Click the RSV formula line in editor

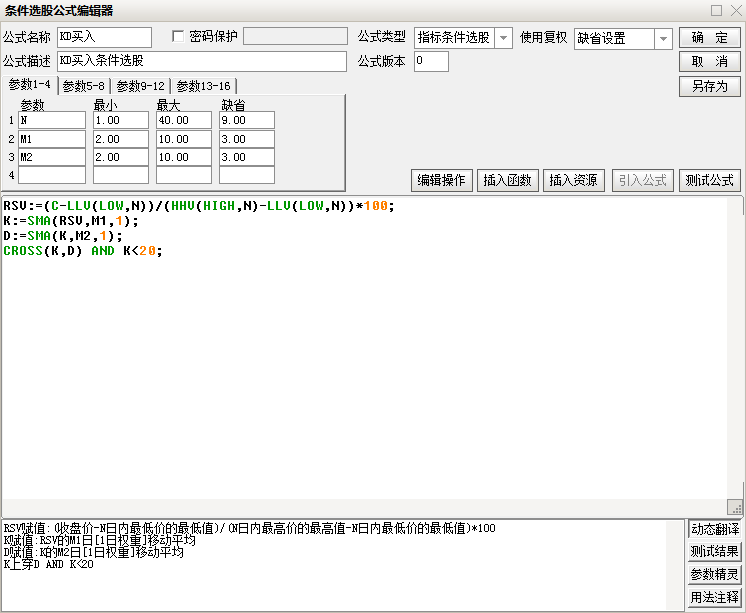tap(199, 206)
